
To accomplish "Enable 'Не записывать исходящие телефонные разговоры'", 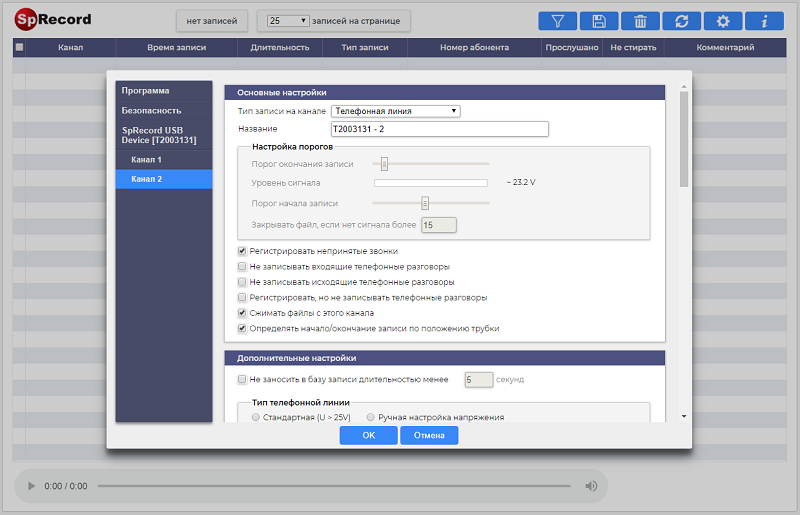I will [x=242, y=282].
